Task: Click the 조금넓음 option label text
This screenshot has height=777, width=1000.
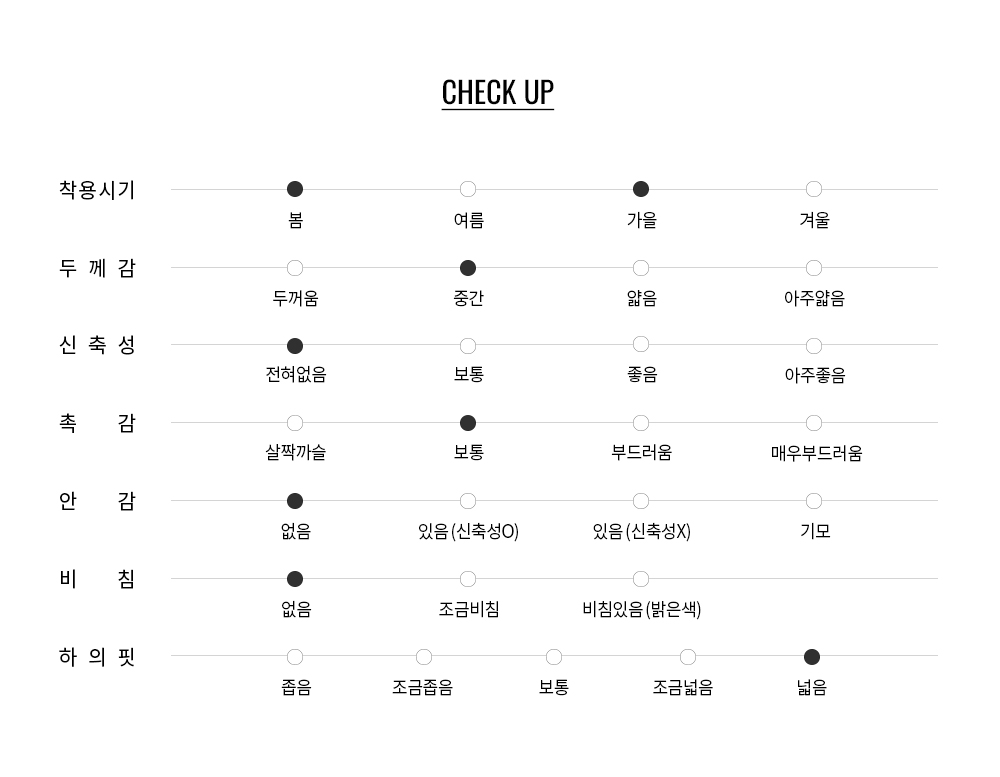Action: [x=683, y=688]
